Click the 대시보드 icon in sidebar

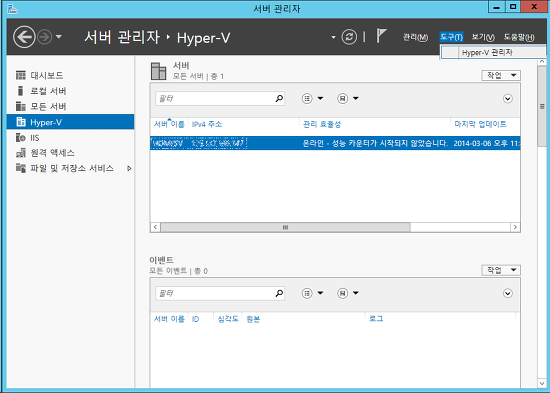21,75
